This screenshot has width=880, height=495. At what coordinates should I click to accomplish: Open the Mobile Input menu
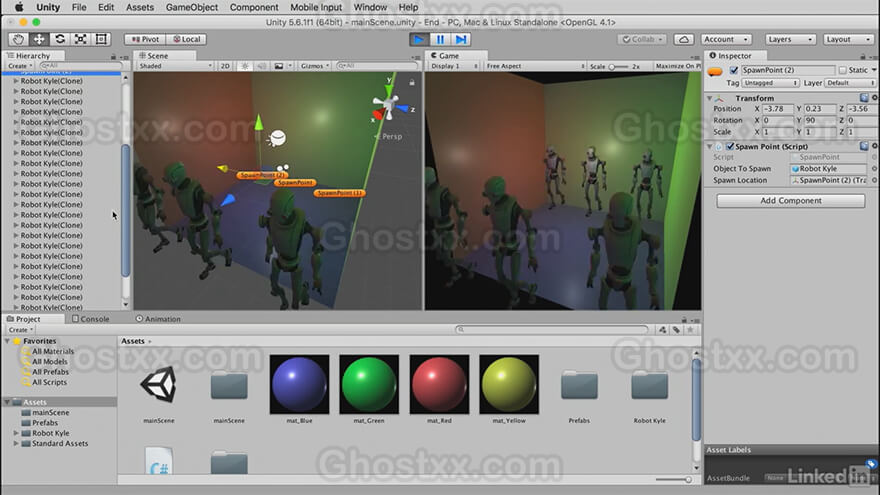(315, 7)
